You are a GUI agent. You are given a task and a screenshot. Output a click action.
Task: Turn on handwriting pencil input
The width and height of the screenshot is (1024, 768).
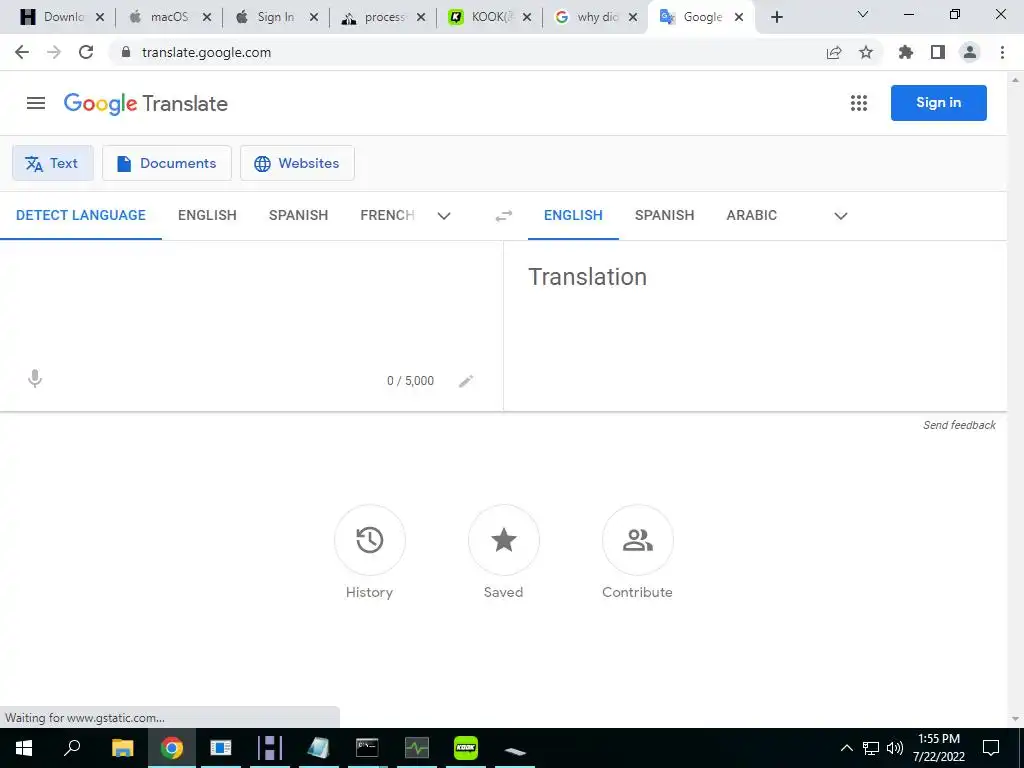tap(466, 381)
